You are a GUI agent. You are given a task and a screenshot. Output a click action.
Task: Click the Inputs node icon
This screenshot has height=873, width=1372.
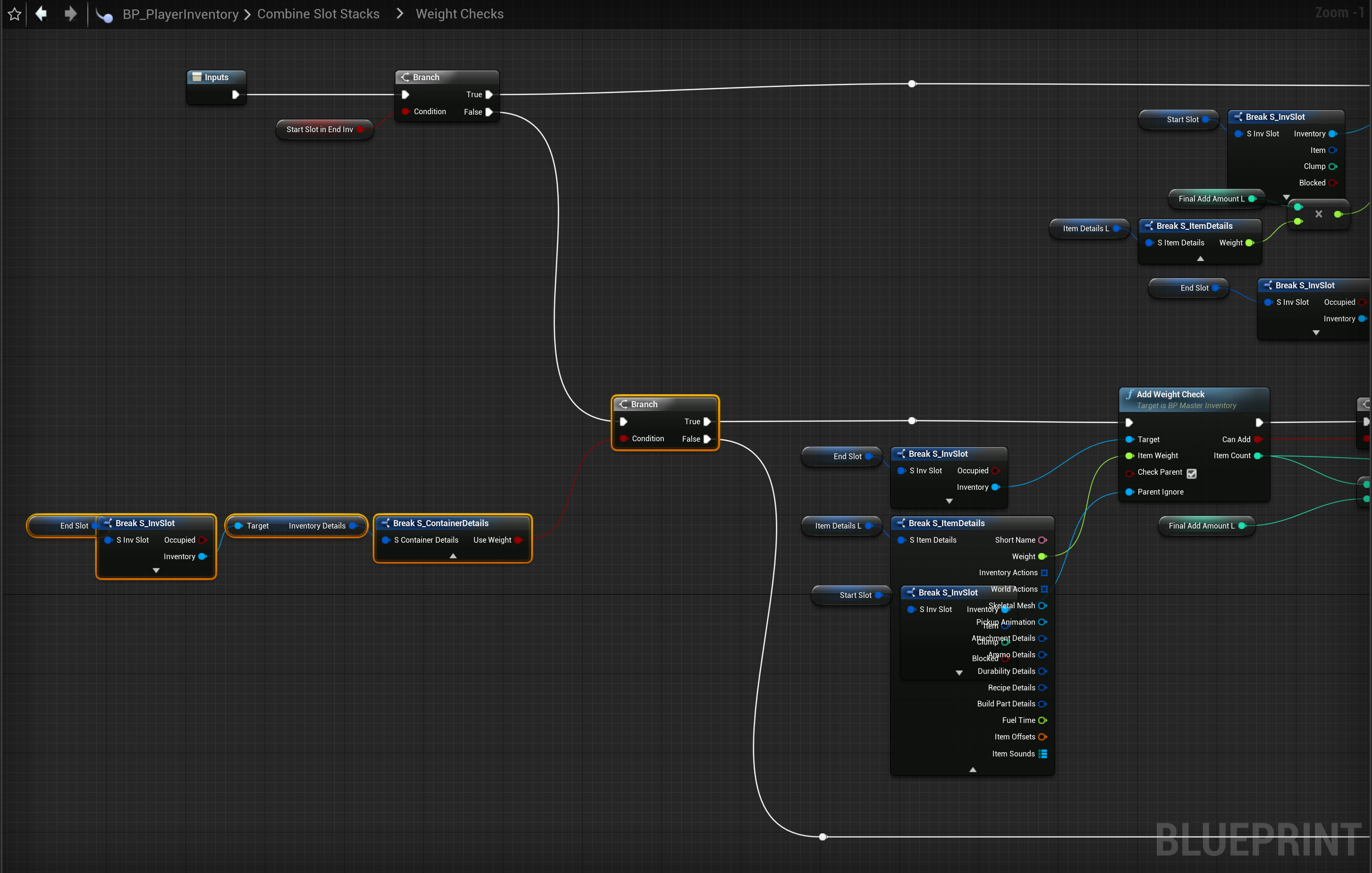[196, 77]
